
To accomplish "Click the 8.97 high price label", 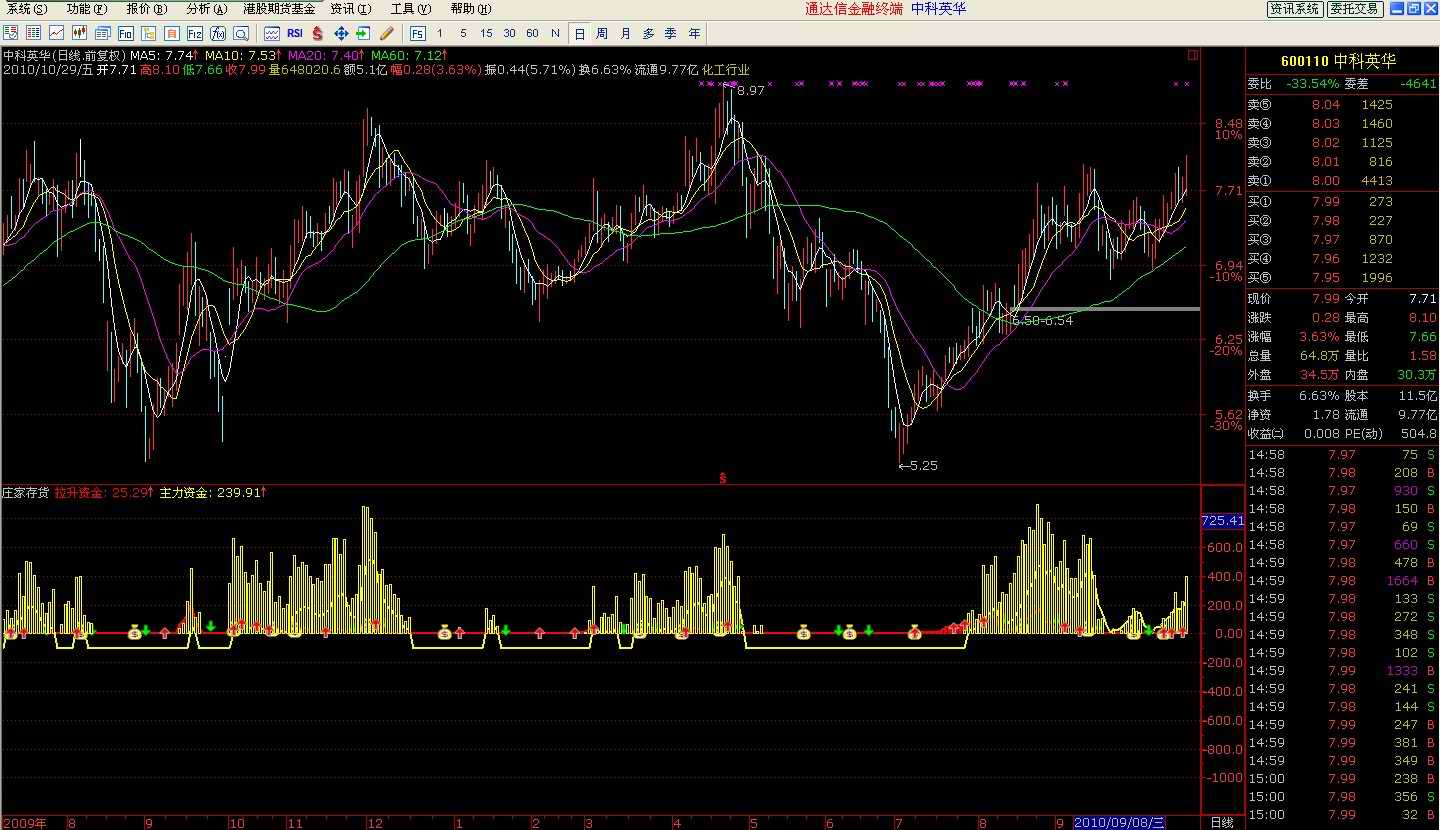I will click(751, 91).
